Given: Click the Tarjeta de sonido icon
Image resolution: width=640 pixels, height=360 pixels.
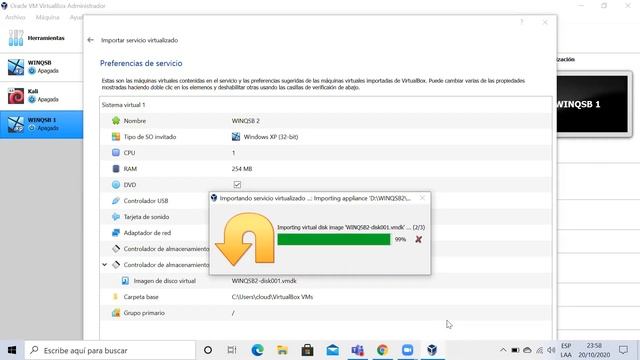Looking at the screenshot, I should (x=116, y=217).
